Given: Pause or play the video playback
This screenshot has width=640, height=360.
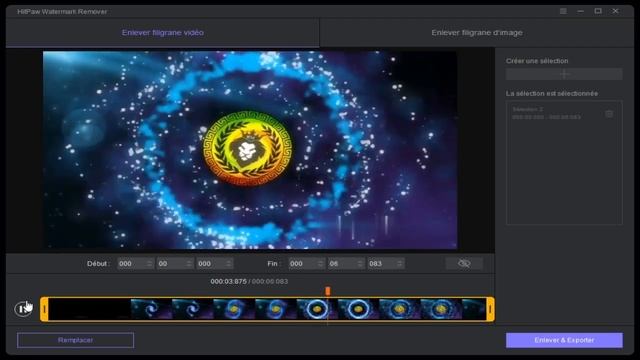Looking at the screenshot, I should tap(22, 309).
